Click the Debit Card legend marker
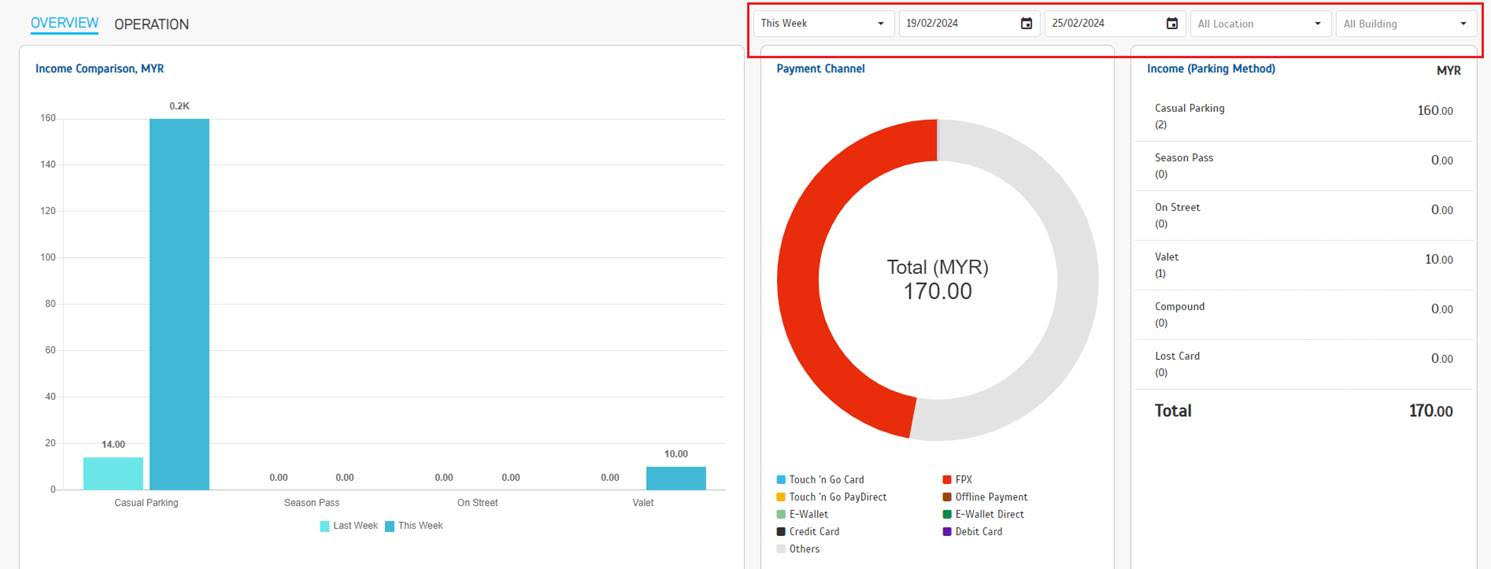The image size is (1491, 569). (x=947, y=532)
